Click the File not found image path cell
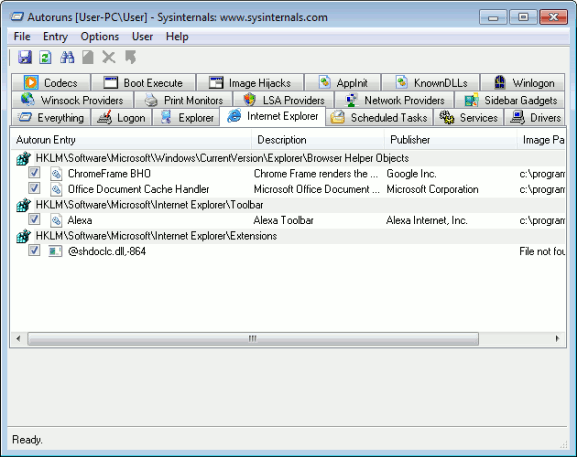This screenshot has width=577, height=457. (x=542, y=251)
